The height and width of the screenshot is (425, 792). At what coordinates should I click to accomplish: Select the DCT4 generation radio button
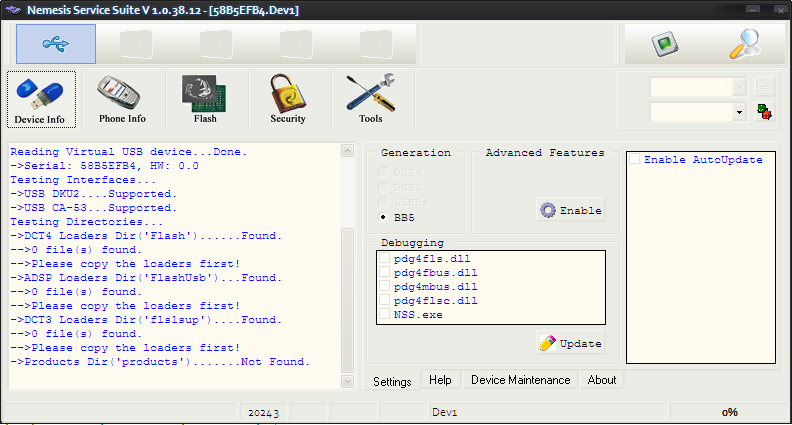click(x=383, y=172)
